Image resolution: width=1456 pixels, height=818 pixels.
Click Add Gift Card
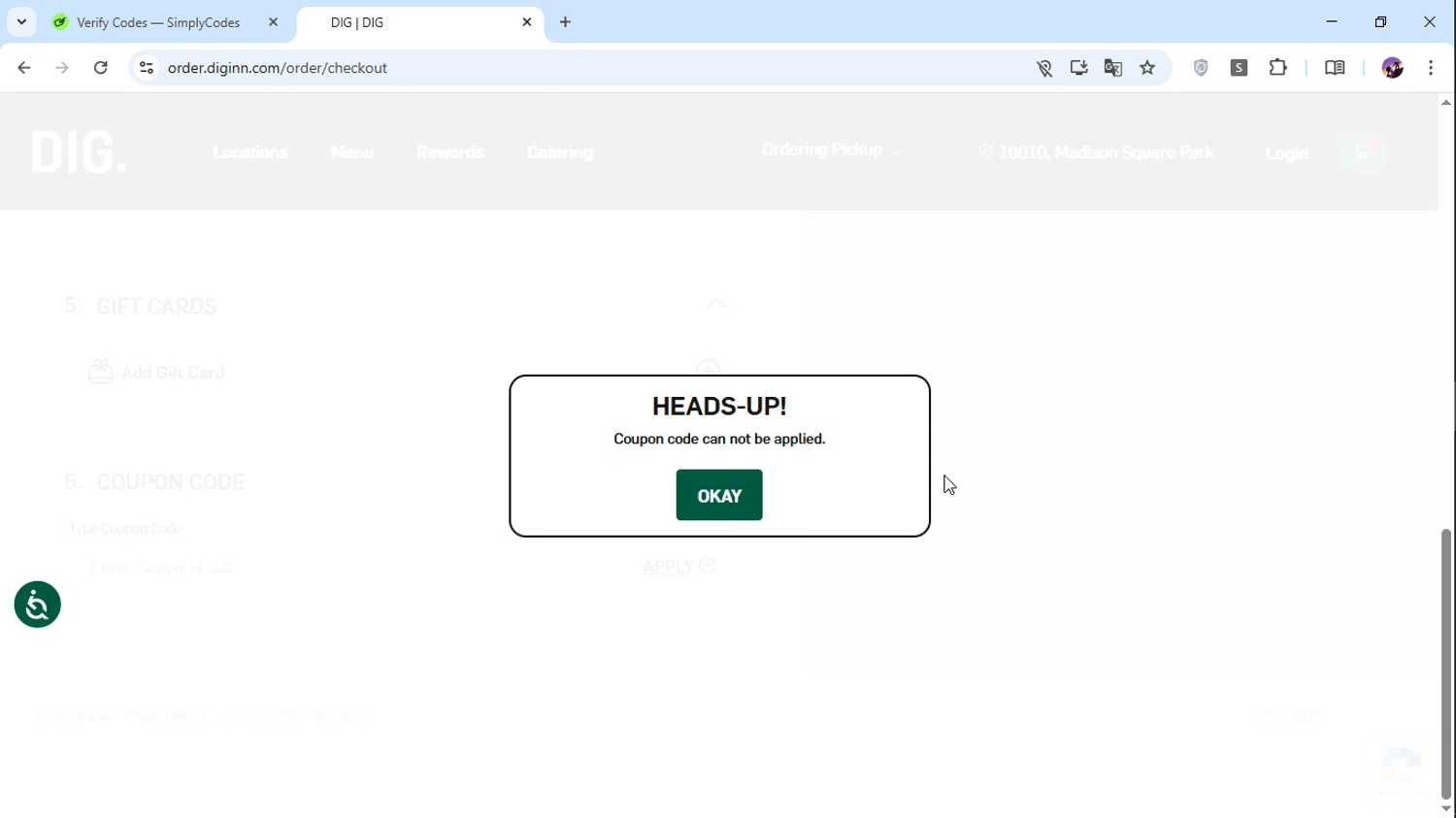click(157, 373)
